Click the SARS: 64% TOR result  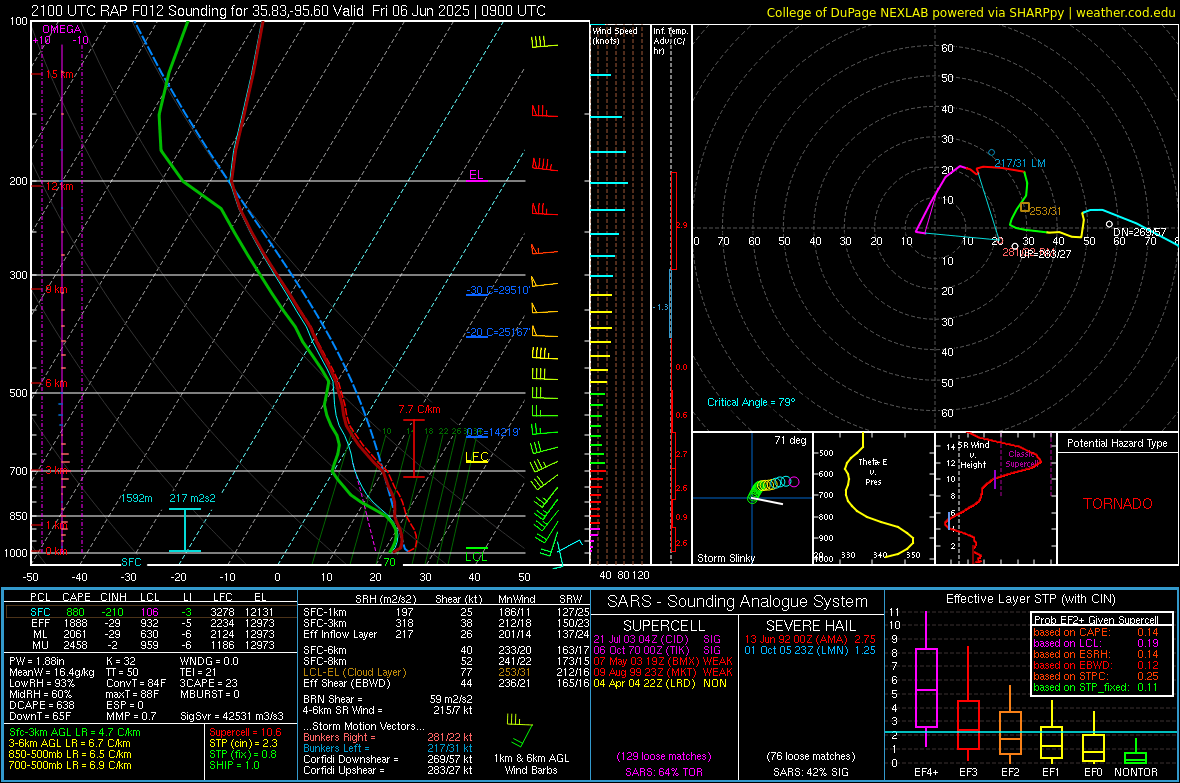click(663, 772)
